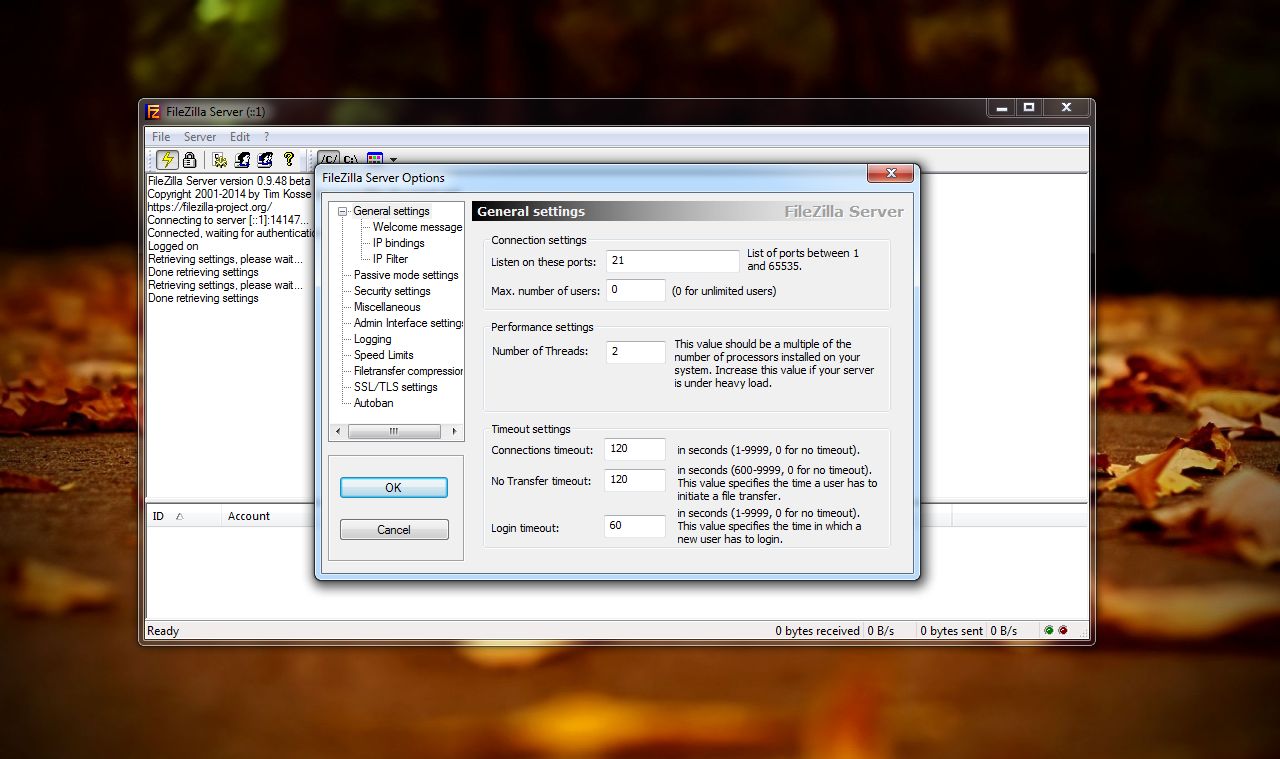Open the ? help menu
The width and height of the screenshot is (1280, 759).
266,137
